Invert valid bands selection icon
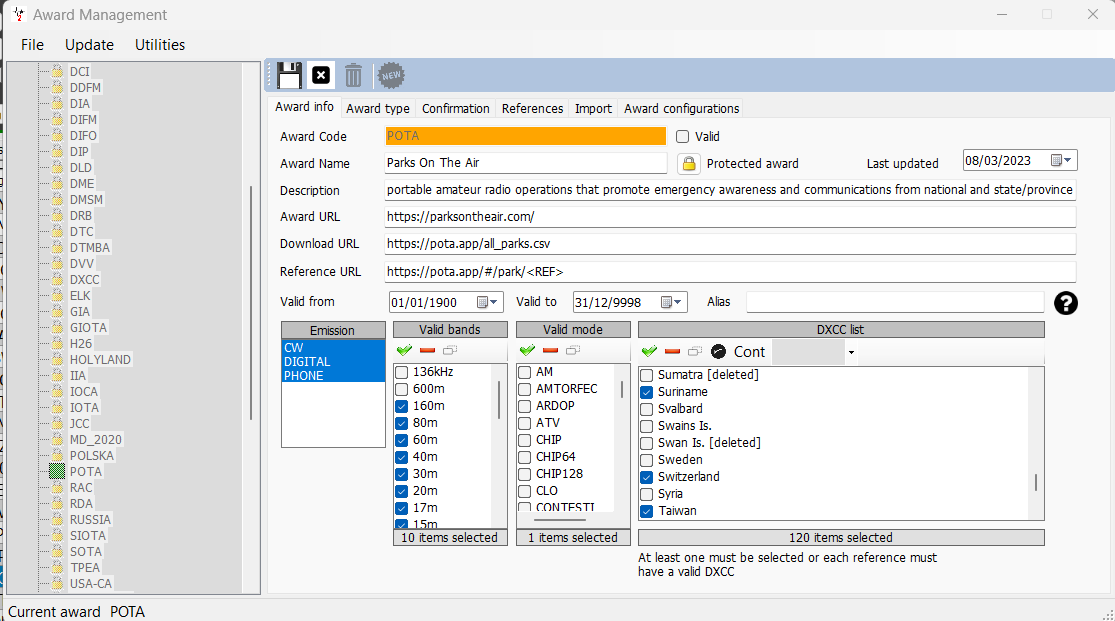The width and height of the screenshot is (1115, 621). coord(450,350)
